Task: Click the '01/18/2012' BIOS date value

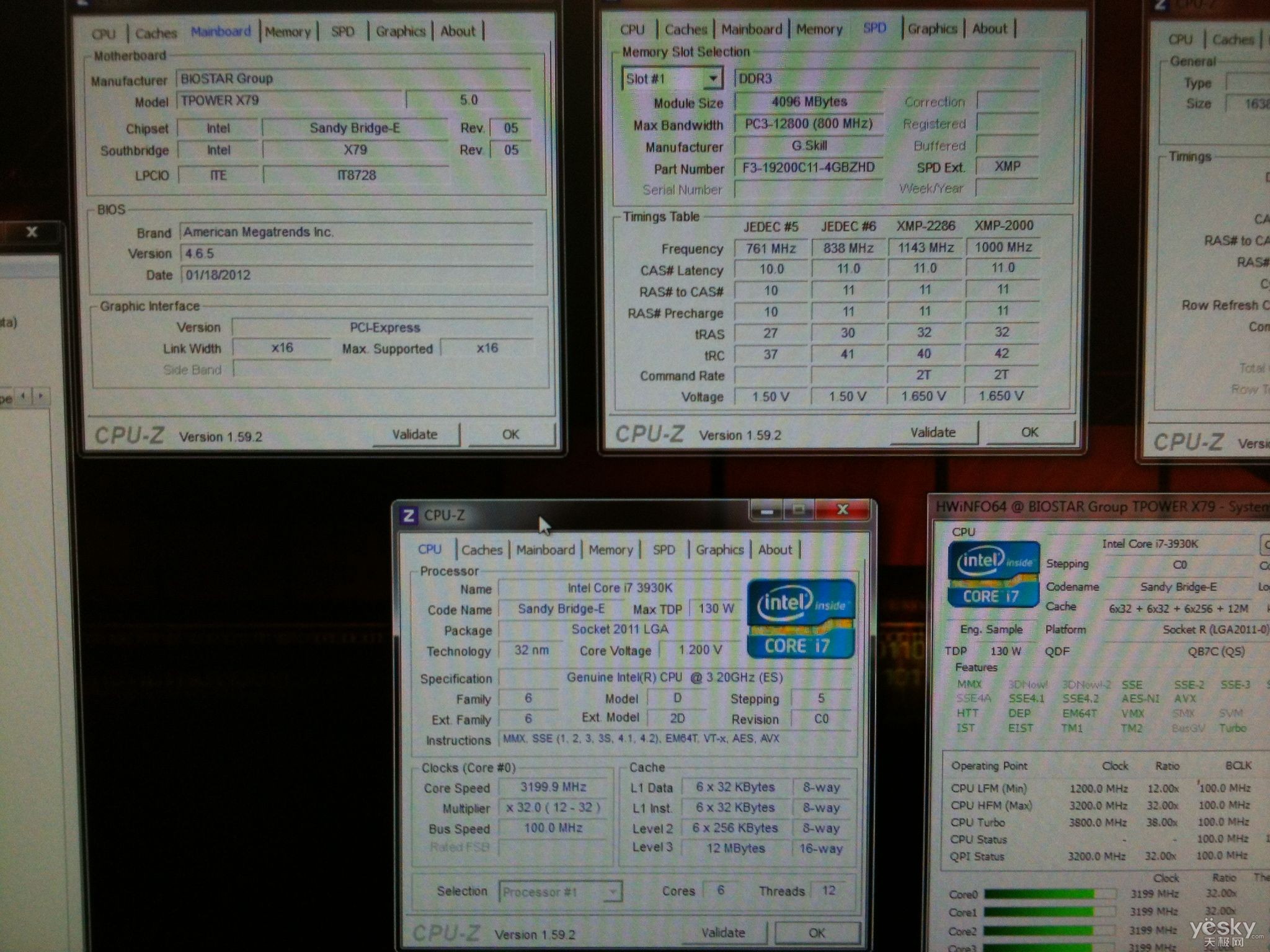Action: [357, 275]
